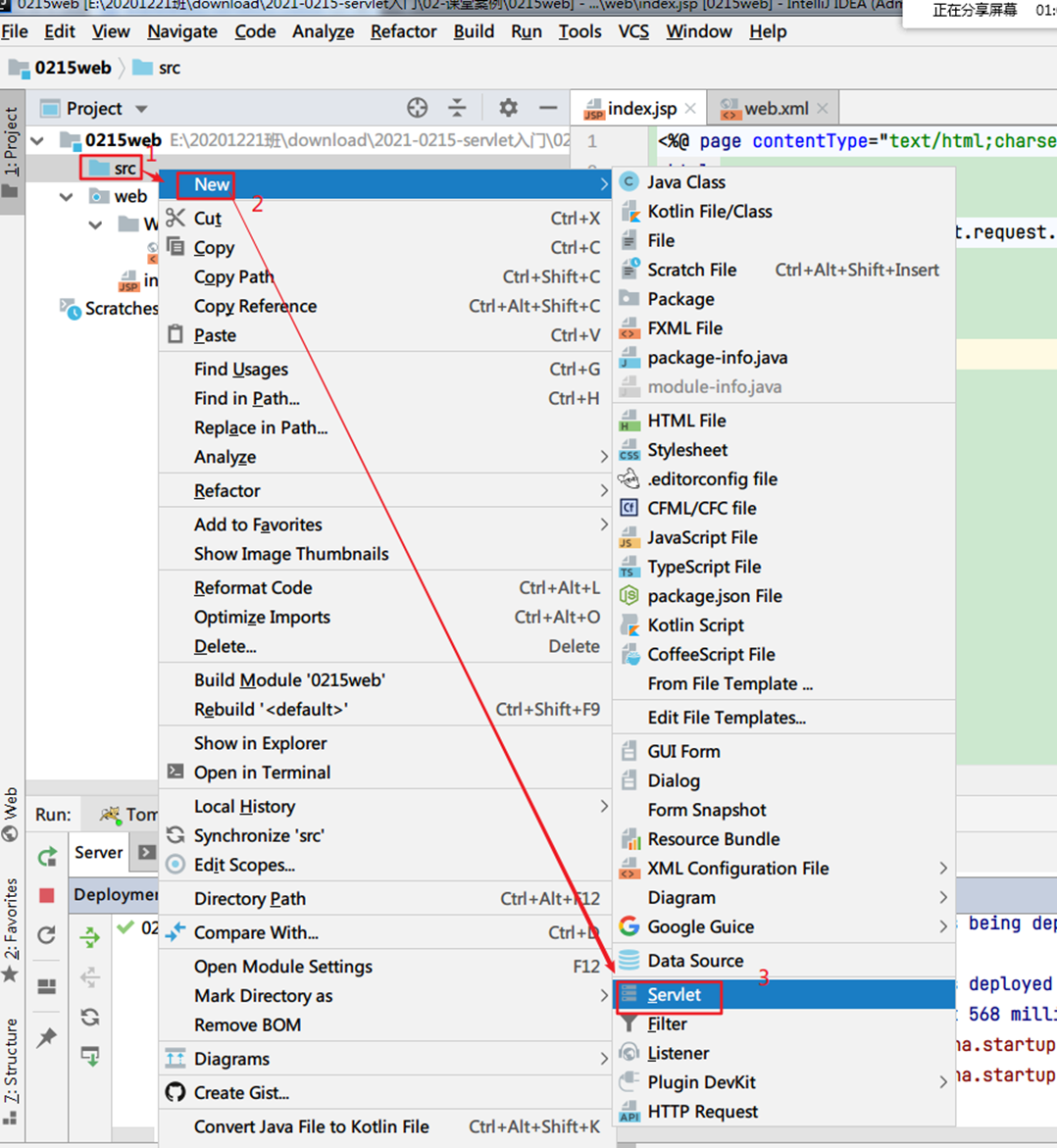
Task: Open the Build menu in menu bar
Action: click(x=474, y=31)
